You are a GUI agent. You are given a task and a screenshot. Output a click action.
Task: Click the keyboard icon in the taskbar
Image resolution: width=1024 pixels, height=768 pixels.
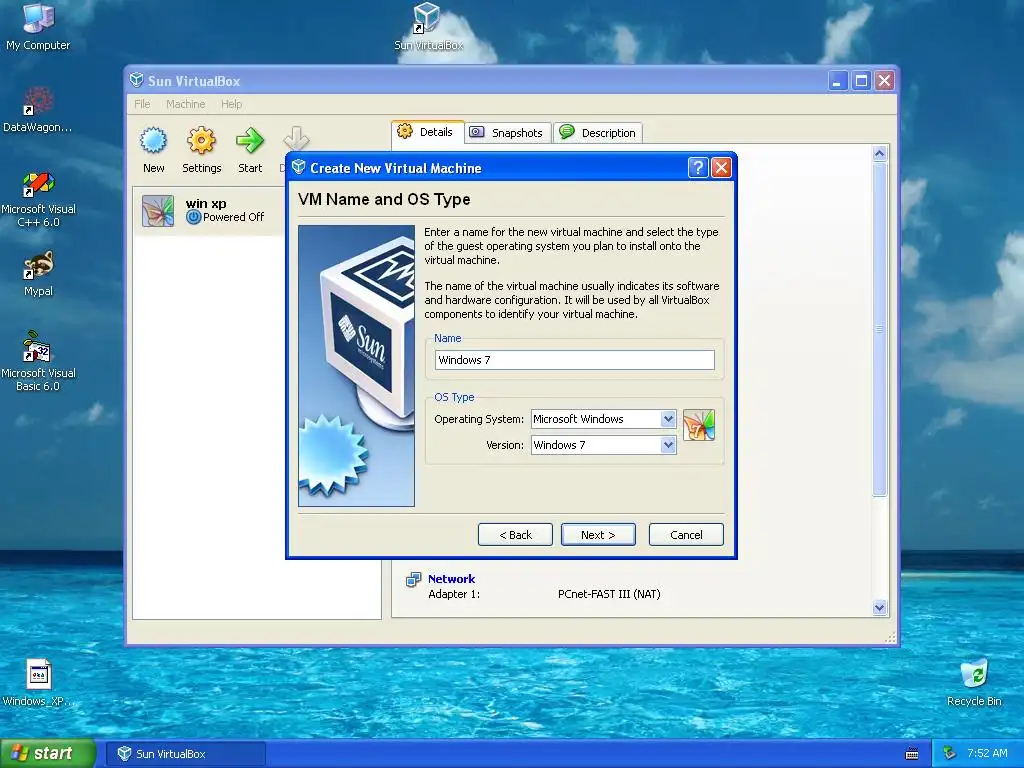[912, 754]
